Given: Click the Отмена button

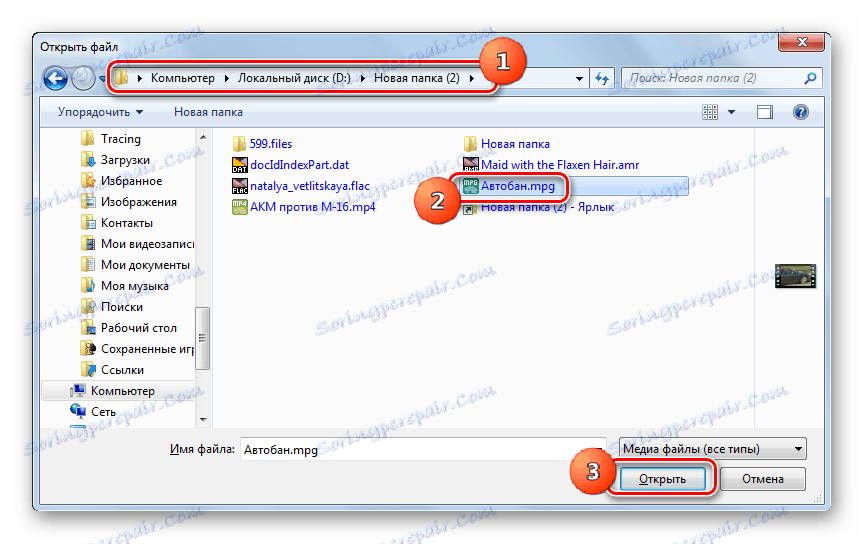Looking at the screenshot, I should coord(763,479).
